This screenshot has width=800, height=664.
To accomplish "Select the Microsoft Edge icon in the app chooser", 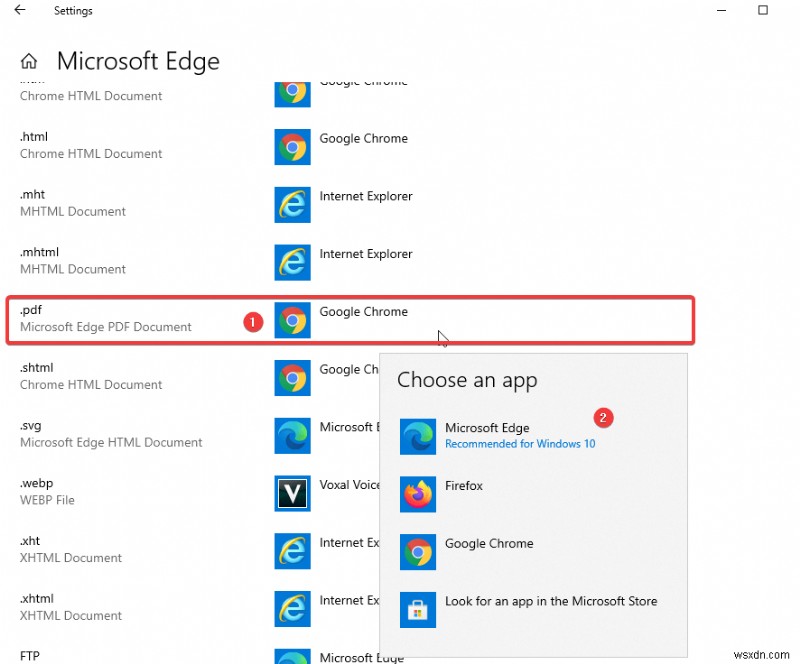I will click(x=418, y=436).
